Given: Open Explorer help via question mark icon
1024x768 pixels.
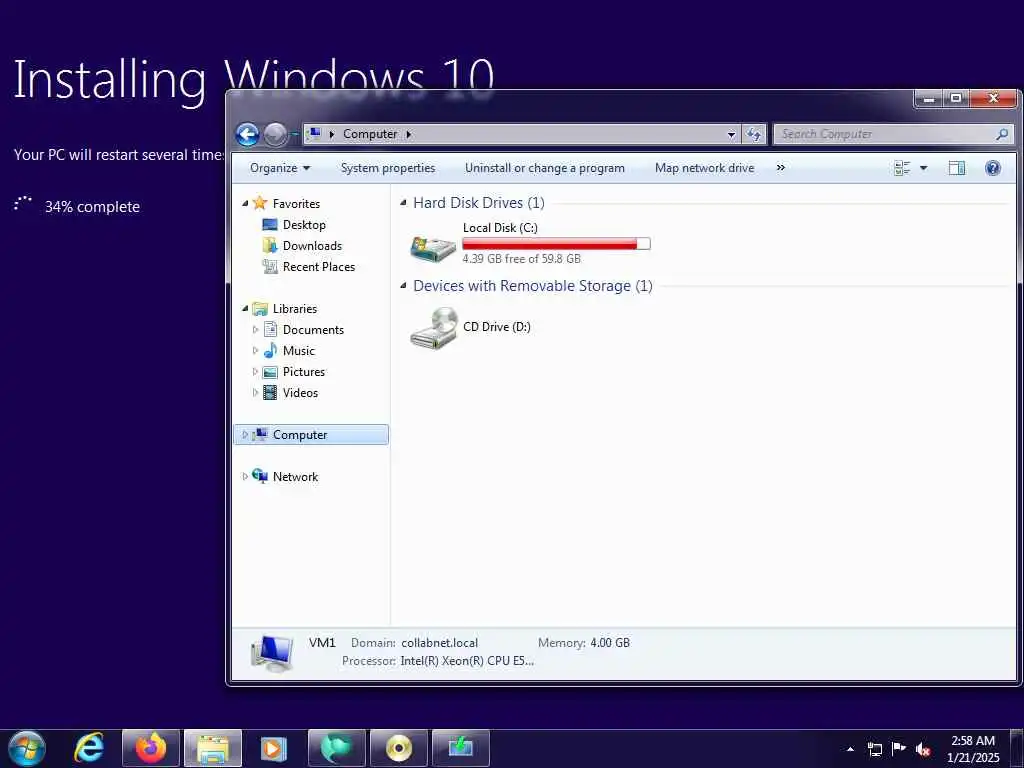Looking at the screenshot, I should [993, 168].
